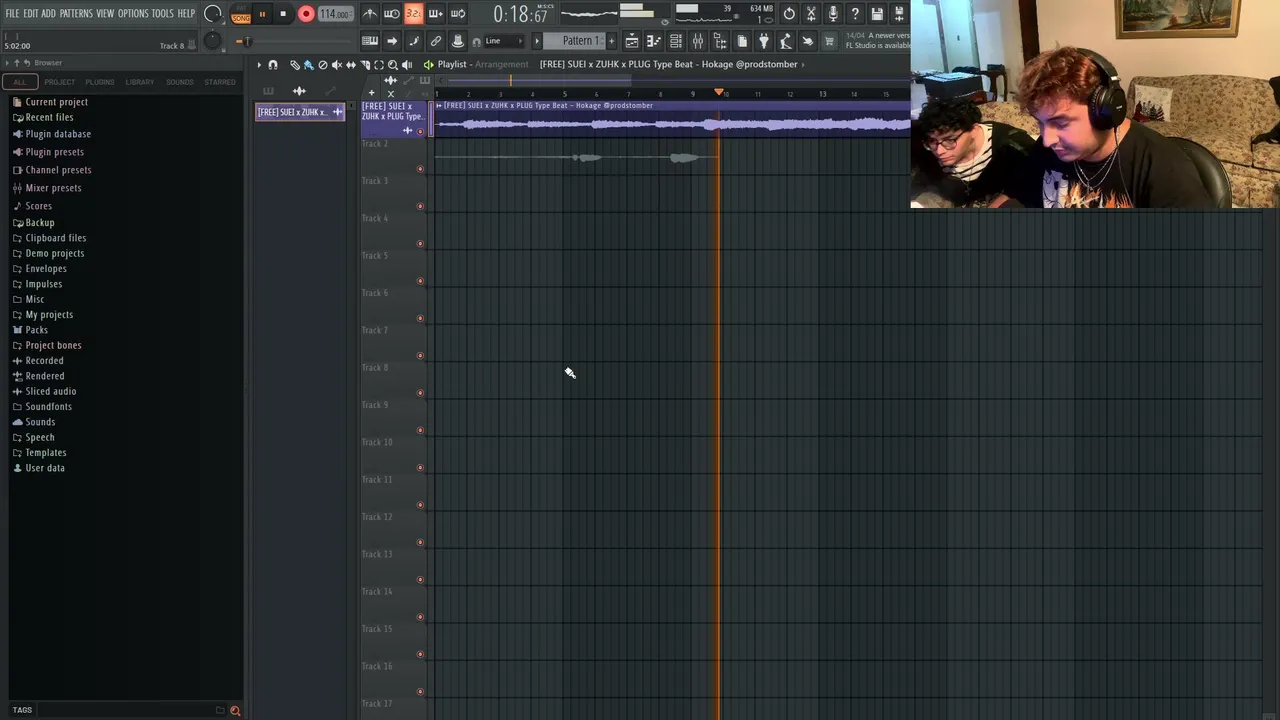The height and width of the screenshot is (720, 1280).
Task: Click the Save project floppy icon
Action: click(877, 13)
